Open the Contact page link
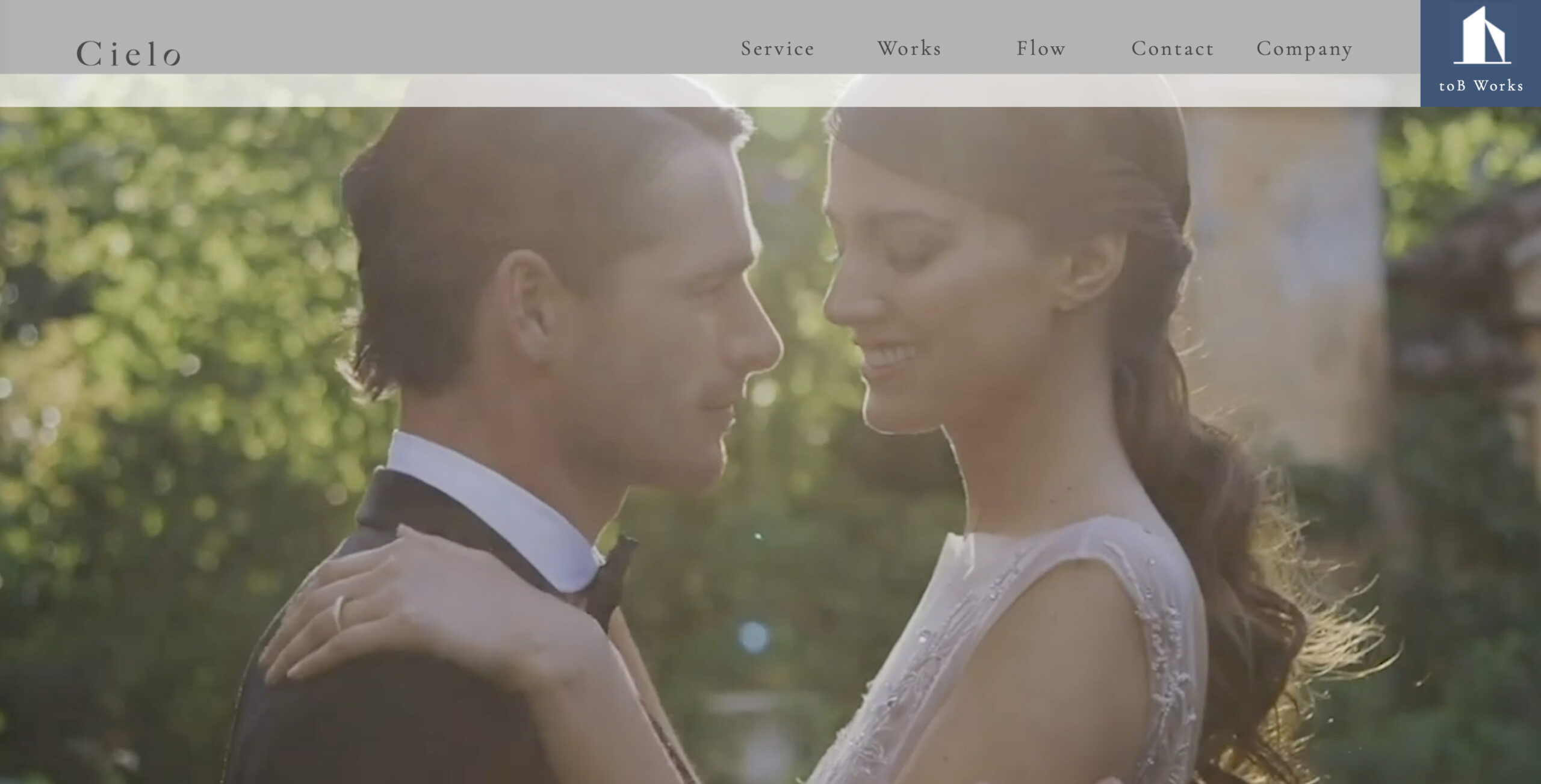1541x784 pixels. 1173,49
